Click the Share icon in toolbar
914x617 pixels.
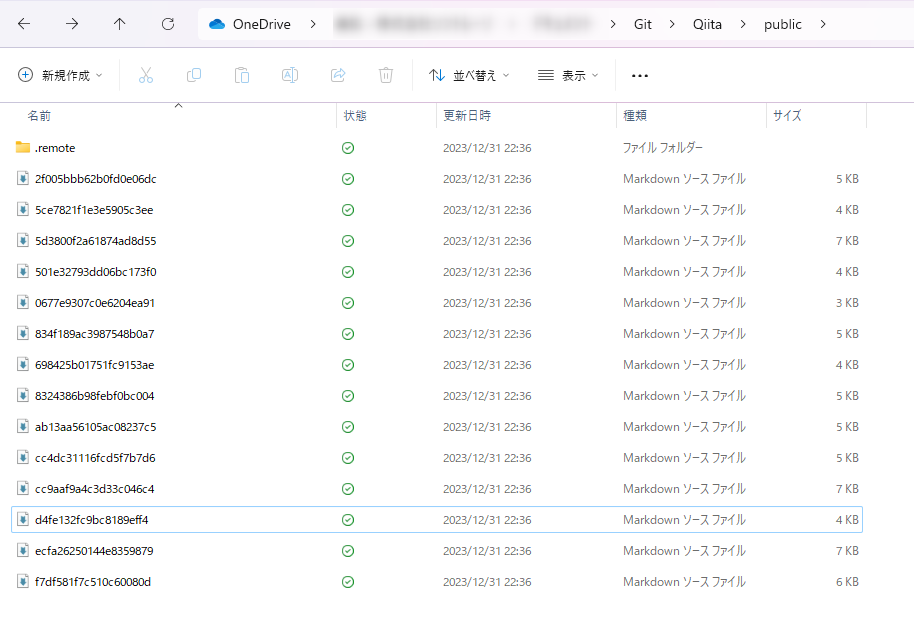tap(338, 75)
